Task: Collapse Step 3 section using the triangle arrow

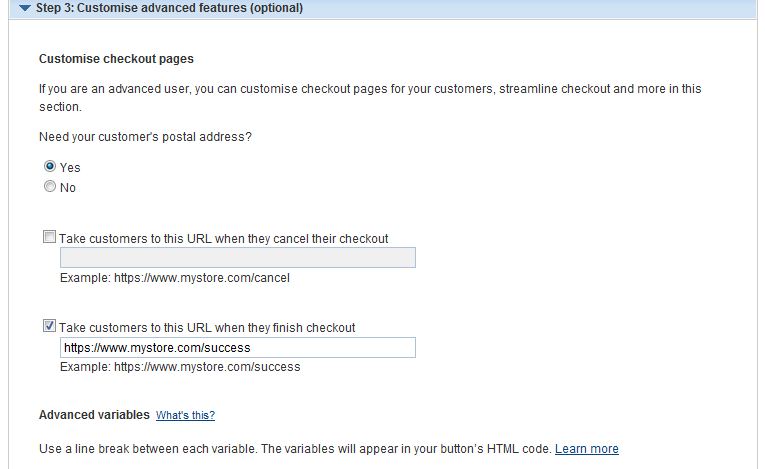Action: point(25,8)
